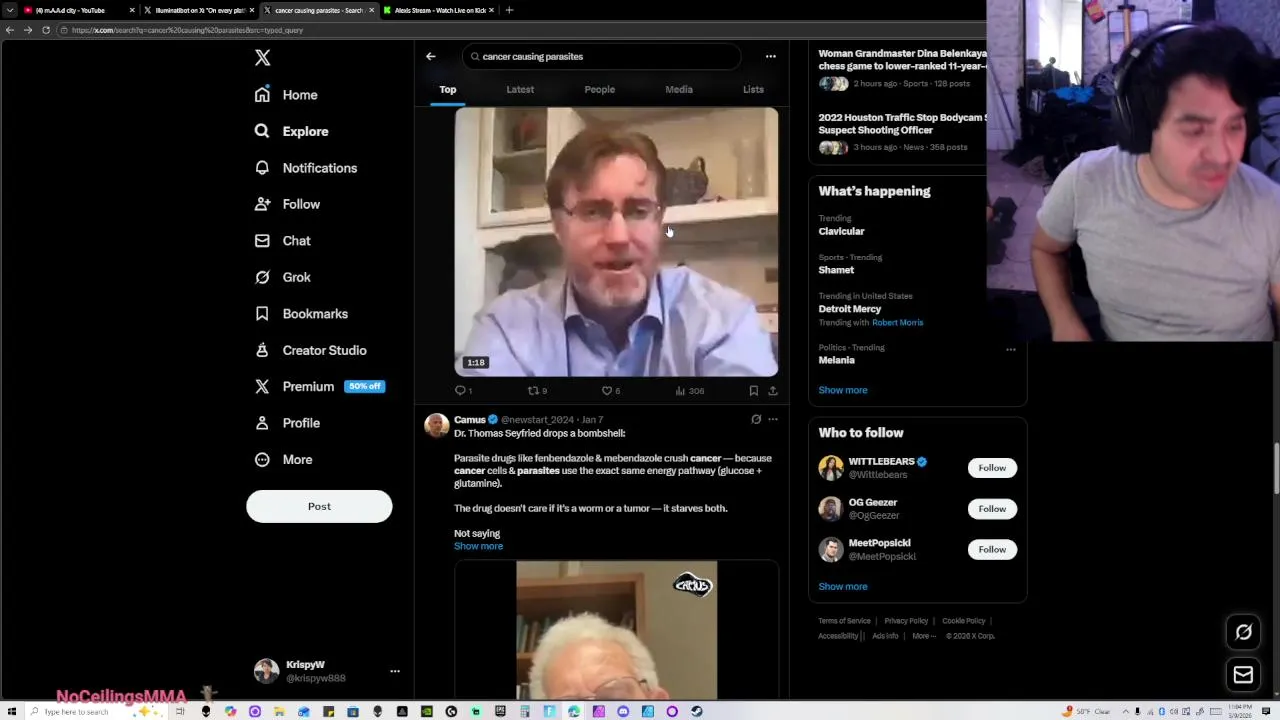This screenshot has height=720, width=1280.
Task: Switch to the People tab
Action: [600, 89]
